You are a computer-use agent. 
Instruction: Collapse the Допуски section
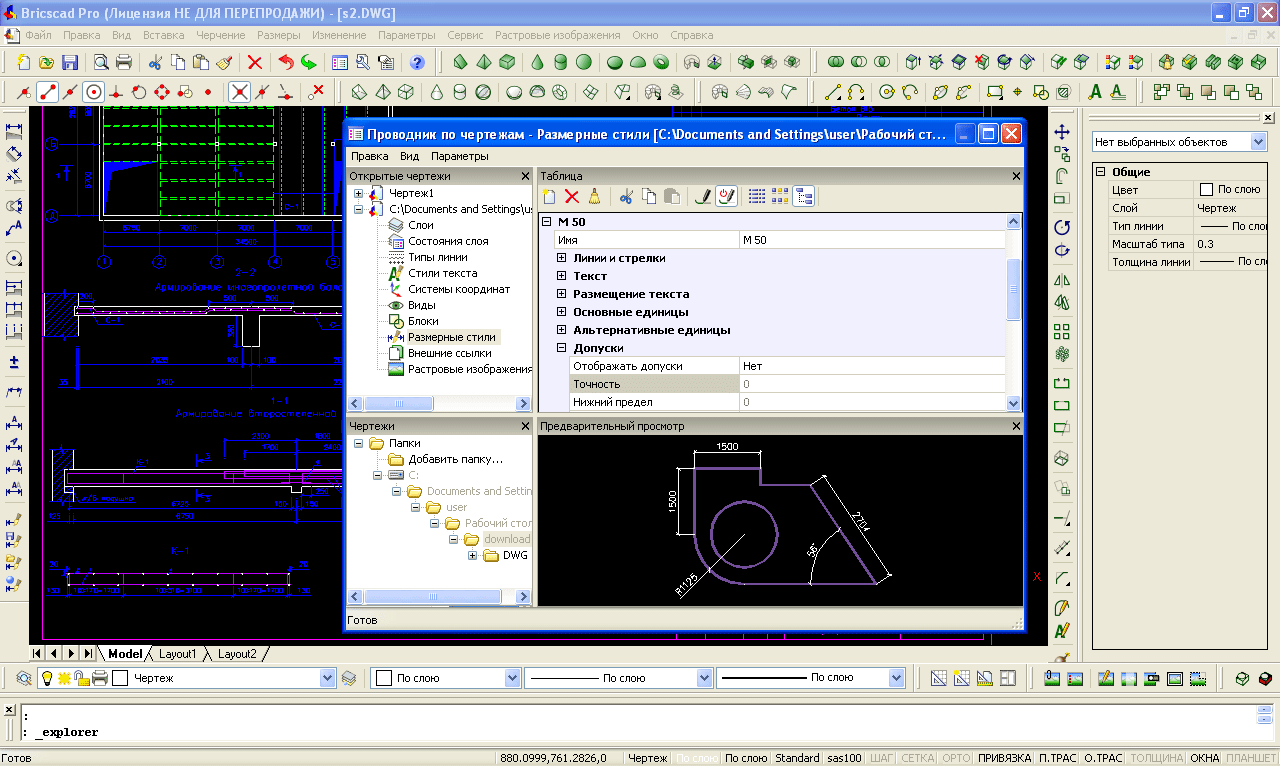(562, 348)
